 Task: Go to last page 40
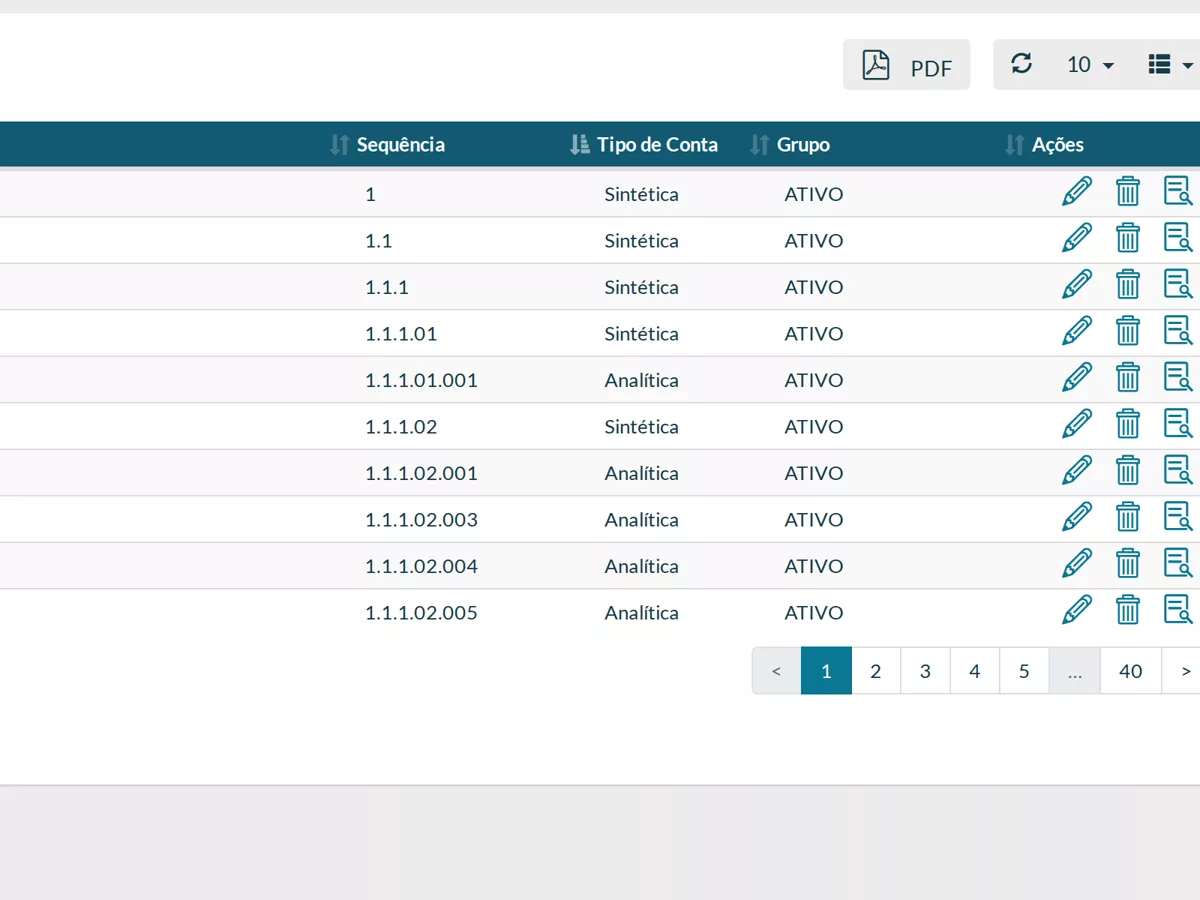pos(1131,671)
